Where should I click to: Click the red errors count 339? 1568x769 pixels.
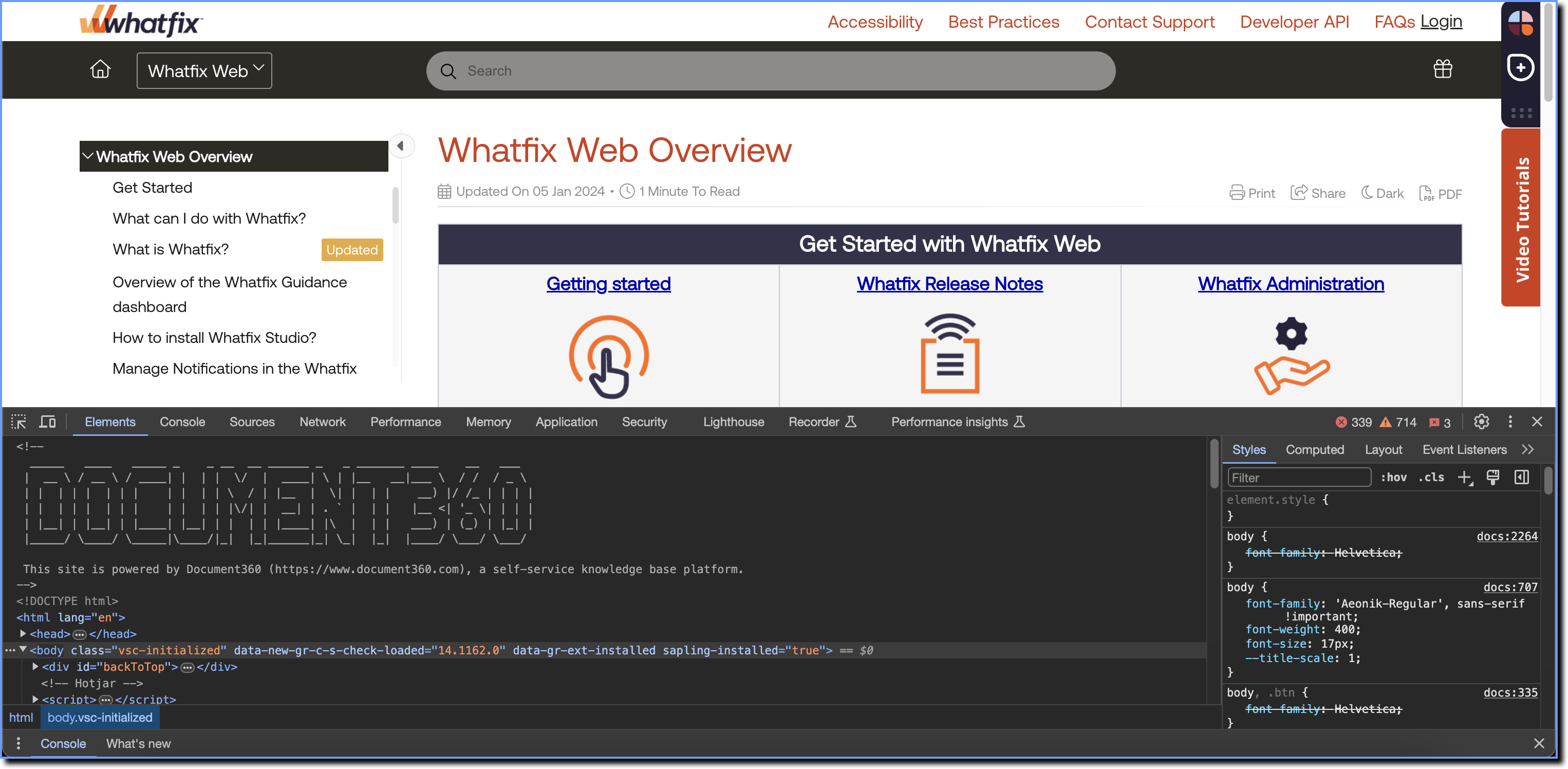[x=1353, y=422]
